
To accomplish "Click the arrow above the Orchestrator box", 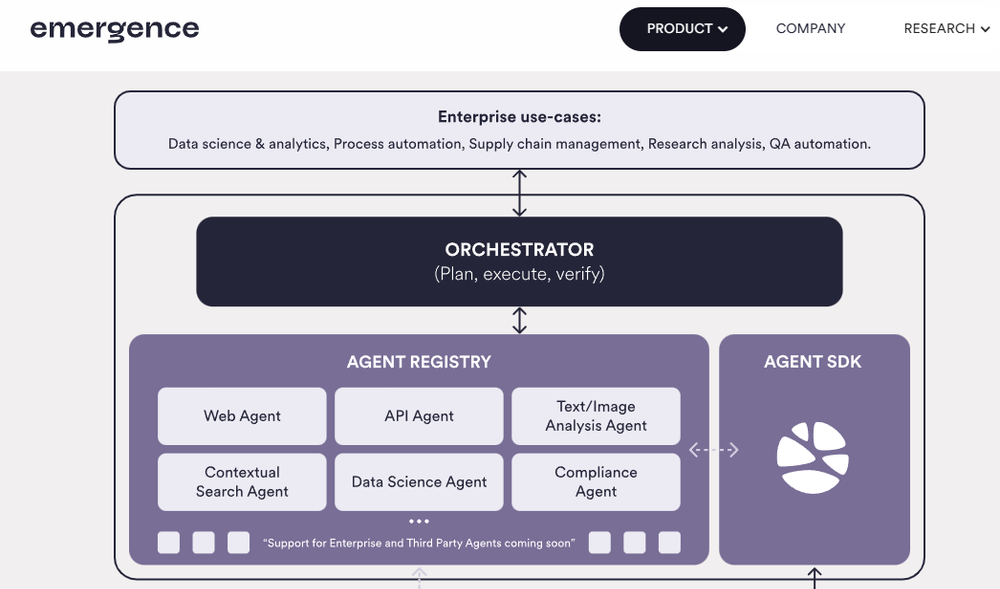I will click(519, 193).
